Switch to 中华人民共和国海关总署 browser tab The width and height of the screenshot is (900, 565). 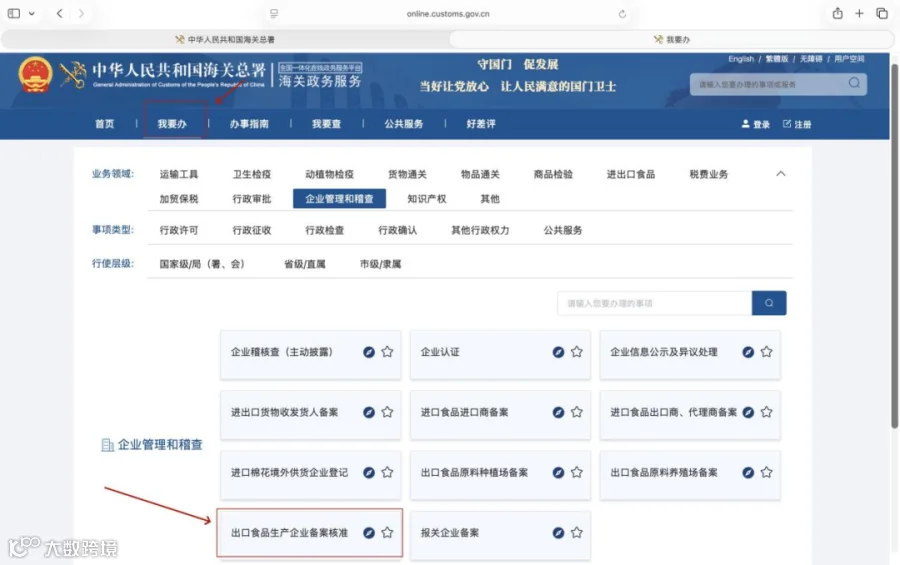(x=225, y=40)
